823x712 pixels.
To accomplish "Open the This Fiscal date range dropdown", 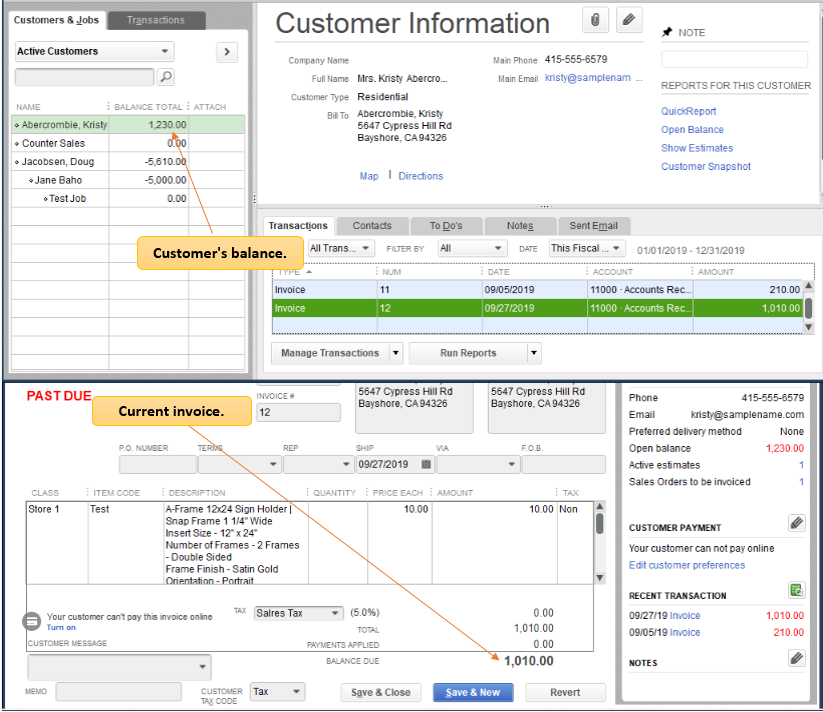I will [x=586, y=248].
